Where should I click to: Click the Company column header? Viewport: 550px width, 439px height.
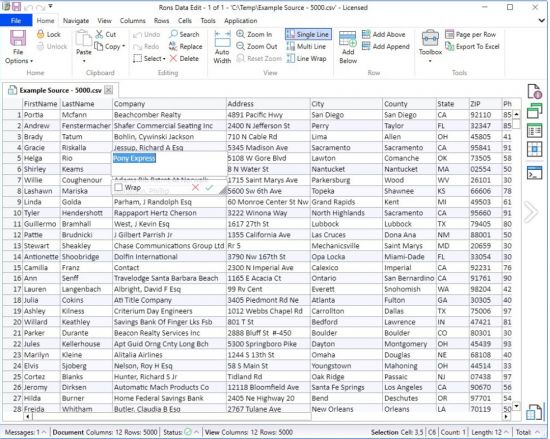click(x=169, y=104)
